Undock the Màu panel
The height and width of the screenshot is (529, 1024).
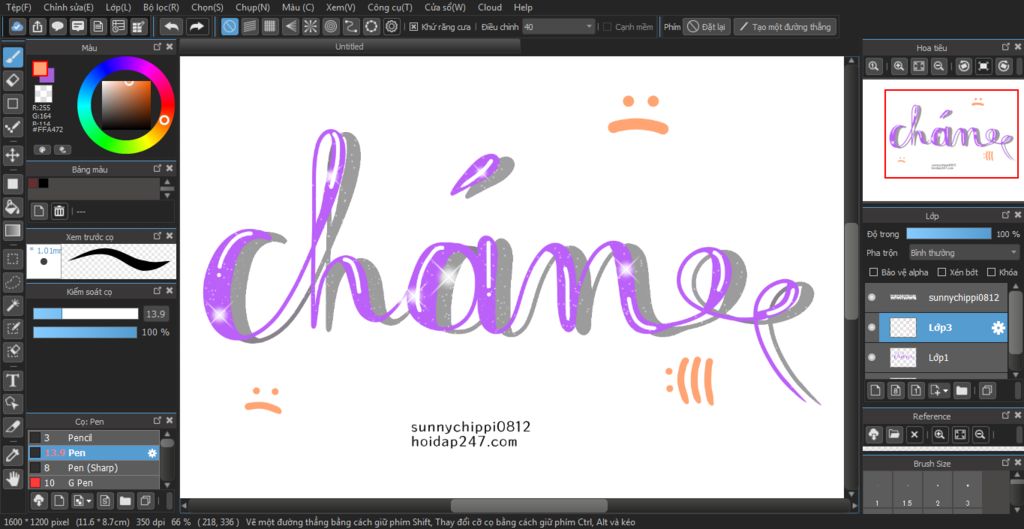157,47
